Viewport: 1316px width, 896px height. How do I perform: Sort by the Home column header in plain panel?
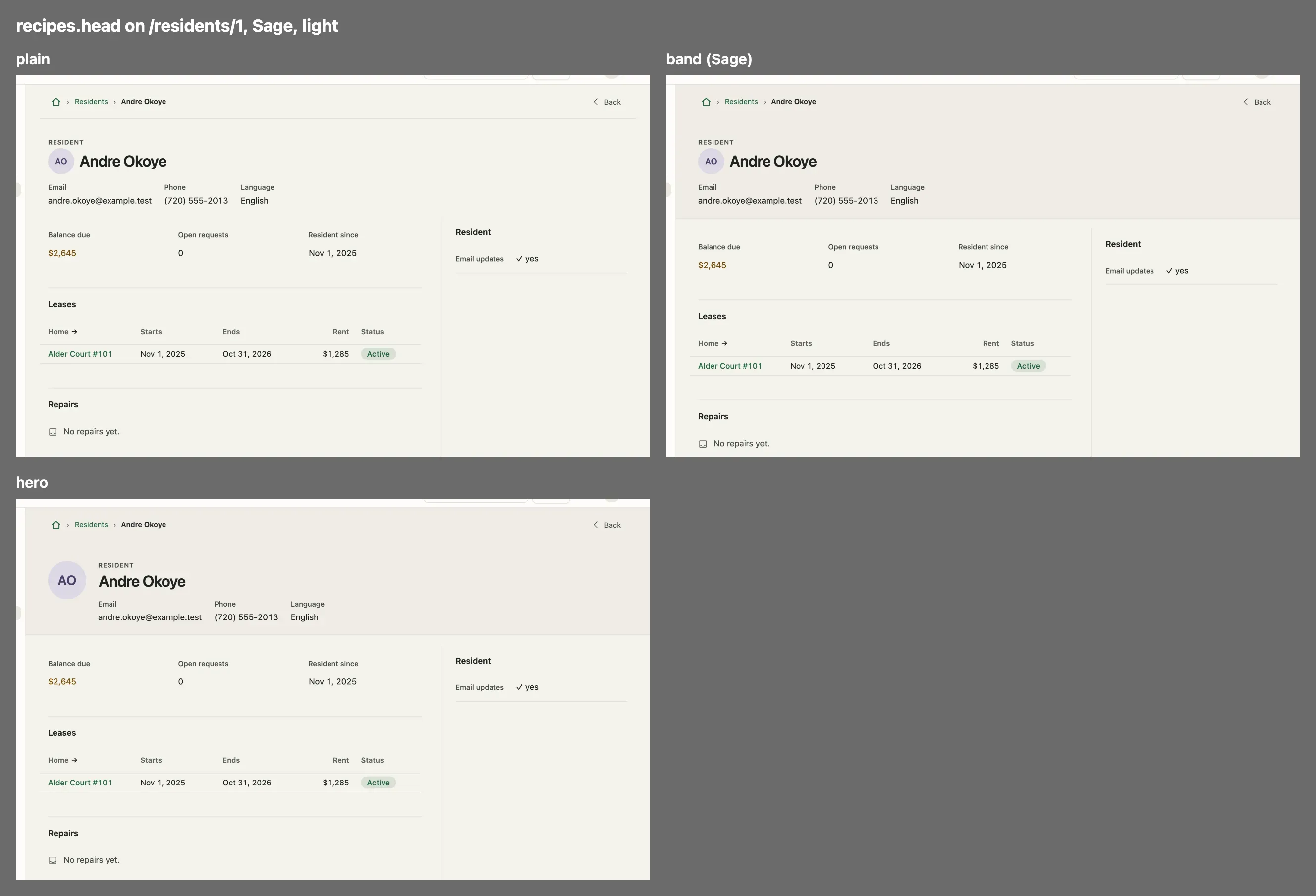pos(63,332)
